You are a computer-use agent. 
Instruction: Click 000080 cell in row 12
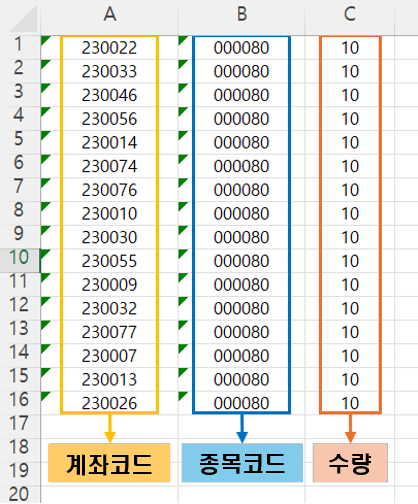tap(242, 308)
